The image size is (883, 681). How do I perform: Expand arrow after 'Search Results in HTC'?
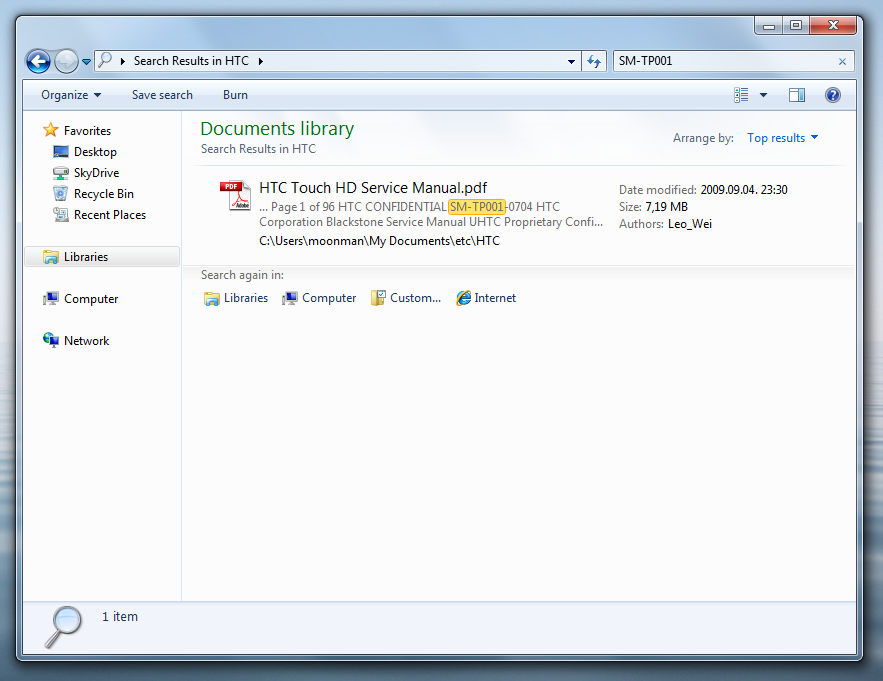tap(261, 61)
